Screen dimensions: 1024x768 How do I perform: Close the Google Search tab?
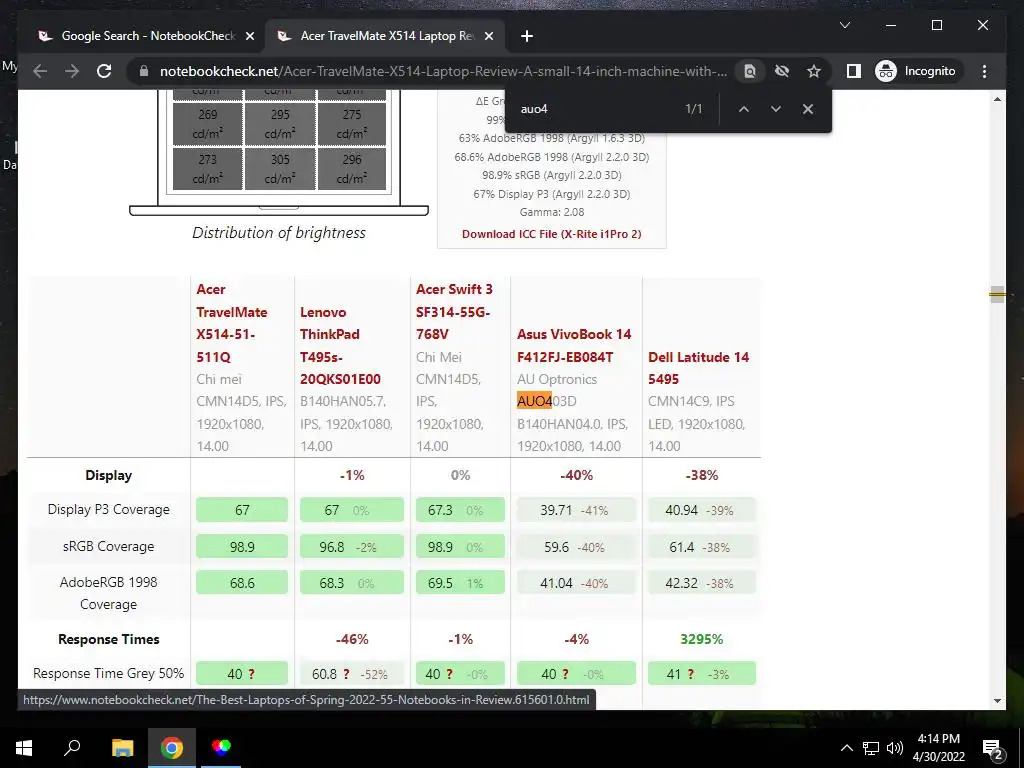249,36
